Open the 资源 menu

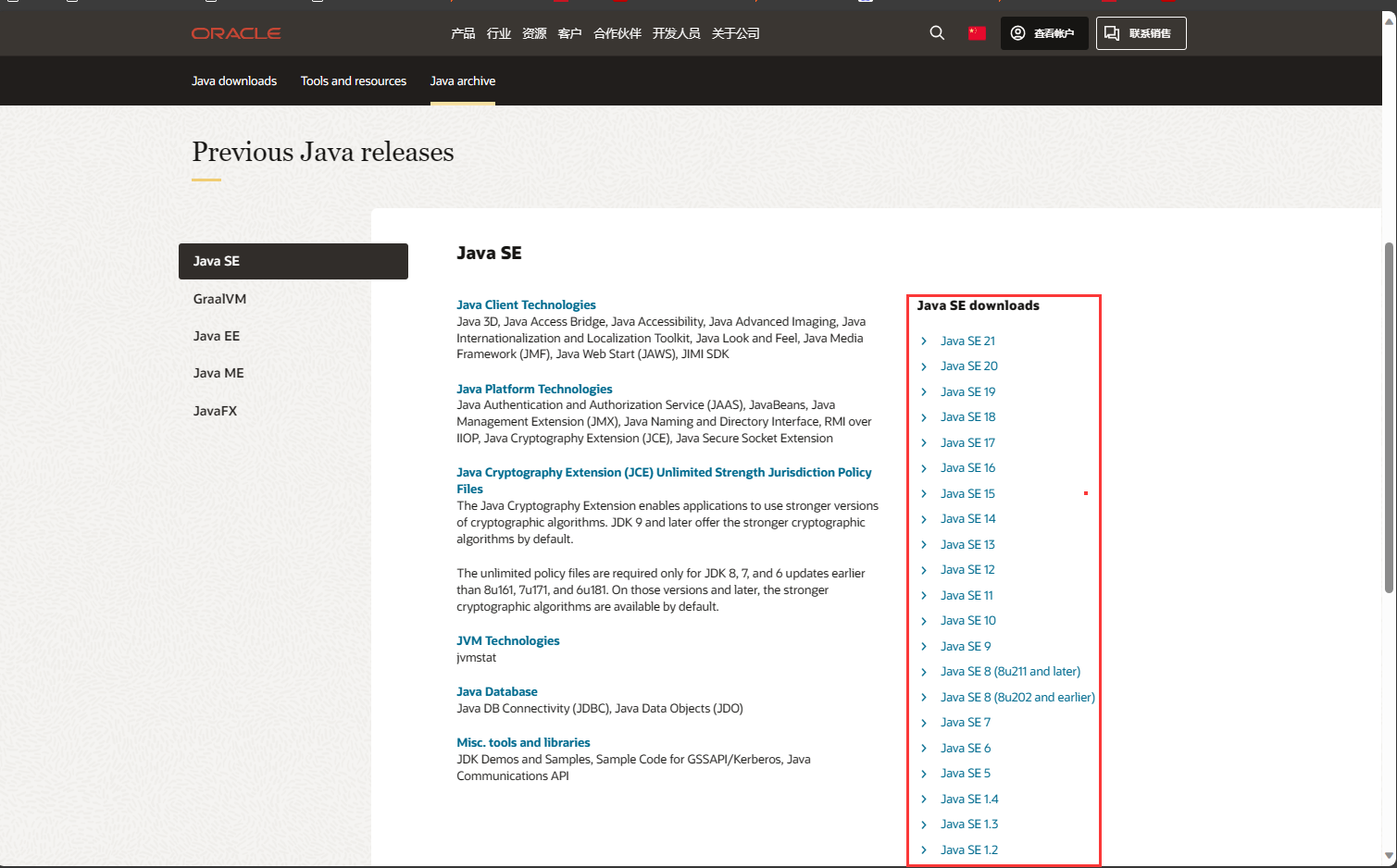(534, 33)
